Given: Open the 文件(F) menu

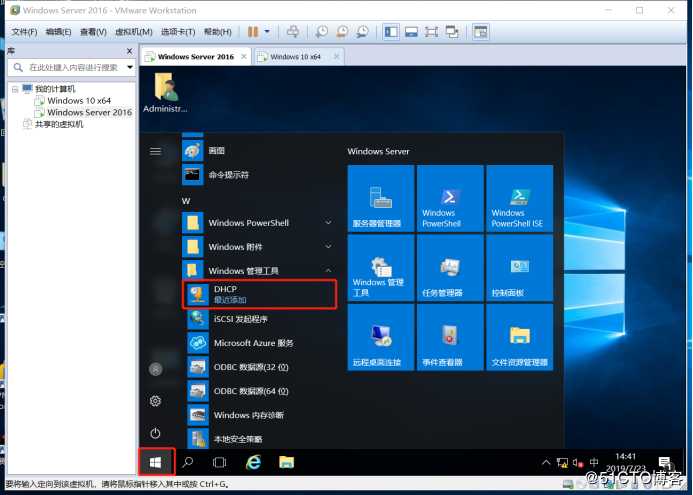Looking at the screenshot, I should [24, 32].
